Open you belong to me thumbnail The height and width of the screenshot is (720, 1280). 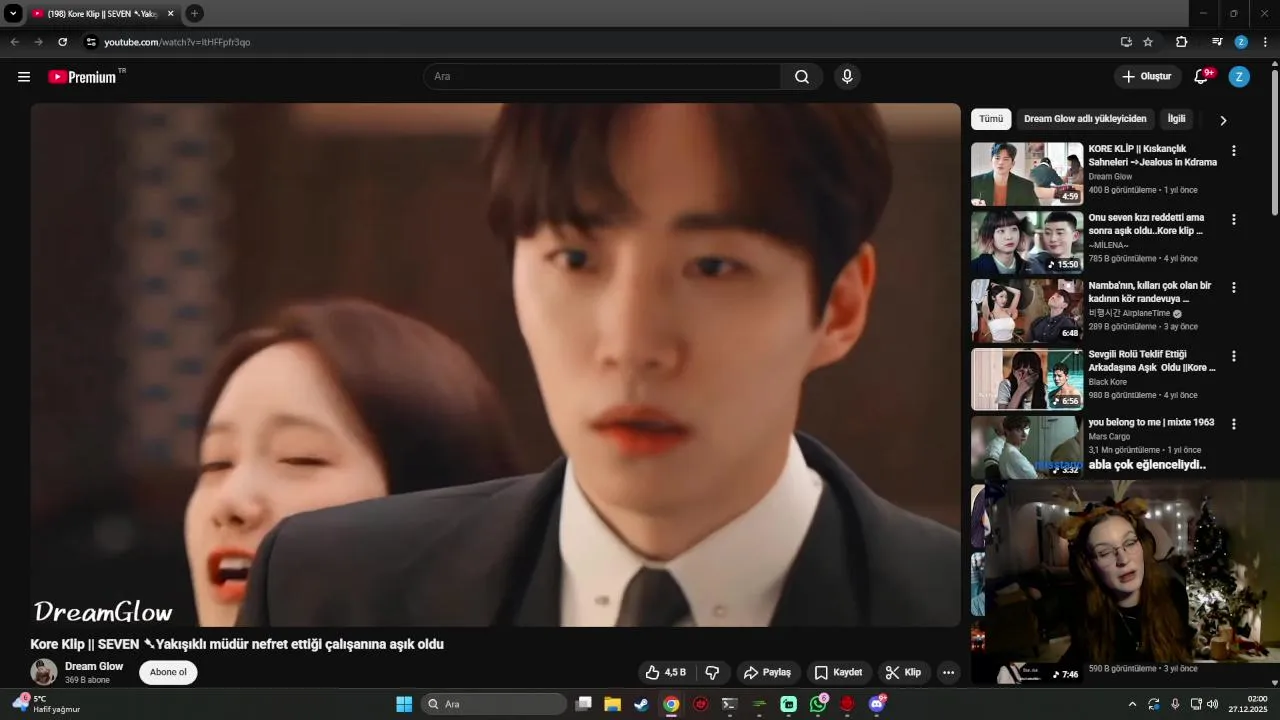(1027, 447)
